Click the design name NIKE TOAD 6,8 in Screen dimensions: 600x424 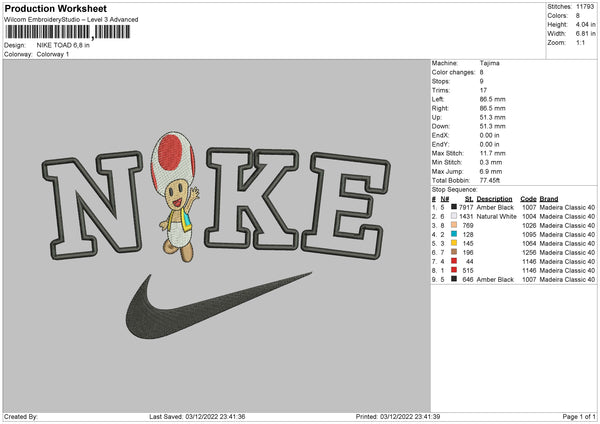pos(63,45)
